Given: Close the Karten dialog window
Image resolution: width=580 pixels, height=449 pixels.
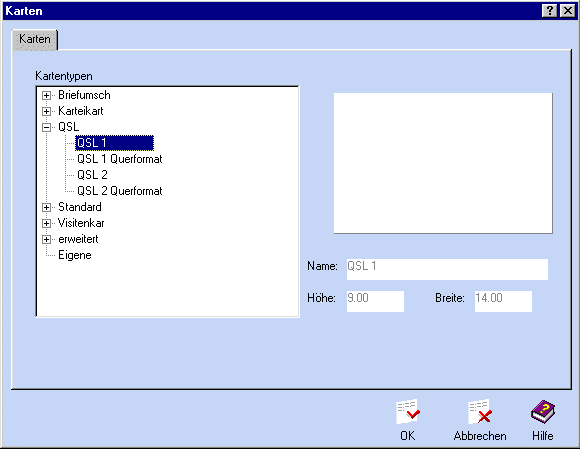Looking at the screenshot, I should click(x=568, y=11).
